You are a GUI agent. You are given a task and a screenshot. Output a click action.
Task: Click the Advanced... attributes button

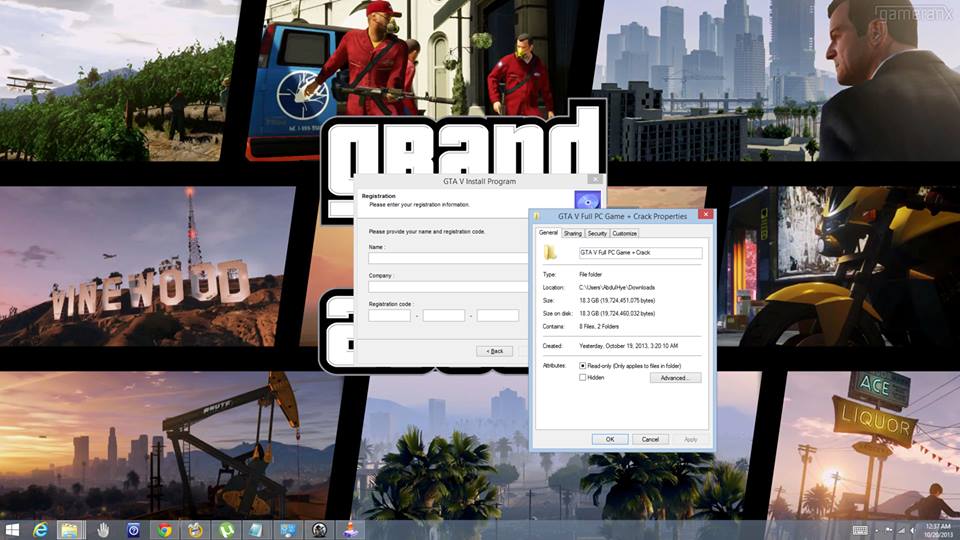pyautogui.click(x=675, y=378)
